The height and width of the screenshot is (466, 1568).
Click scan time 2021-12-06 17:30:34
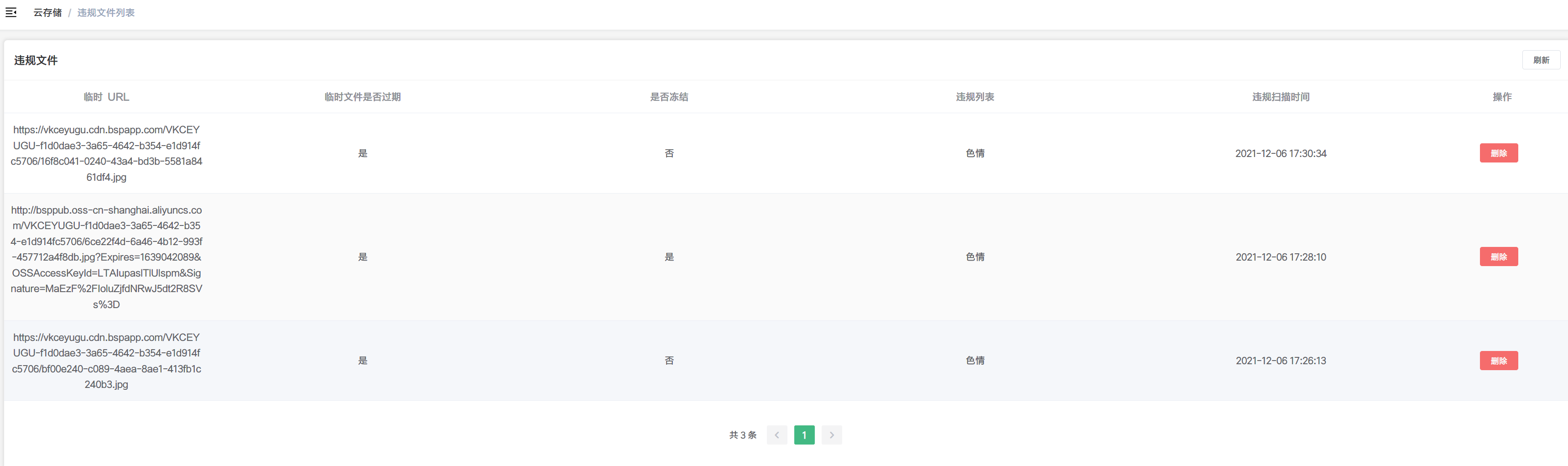tap(1281, 153)
